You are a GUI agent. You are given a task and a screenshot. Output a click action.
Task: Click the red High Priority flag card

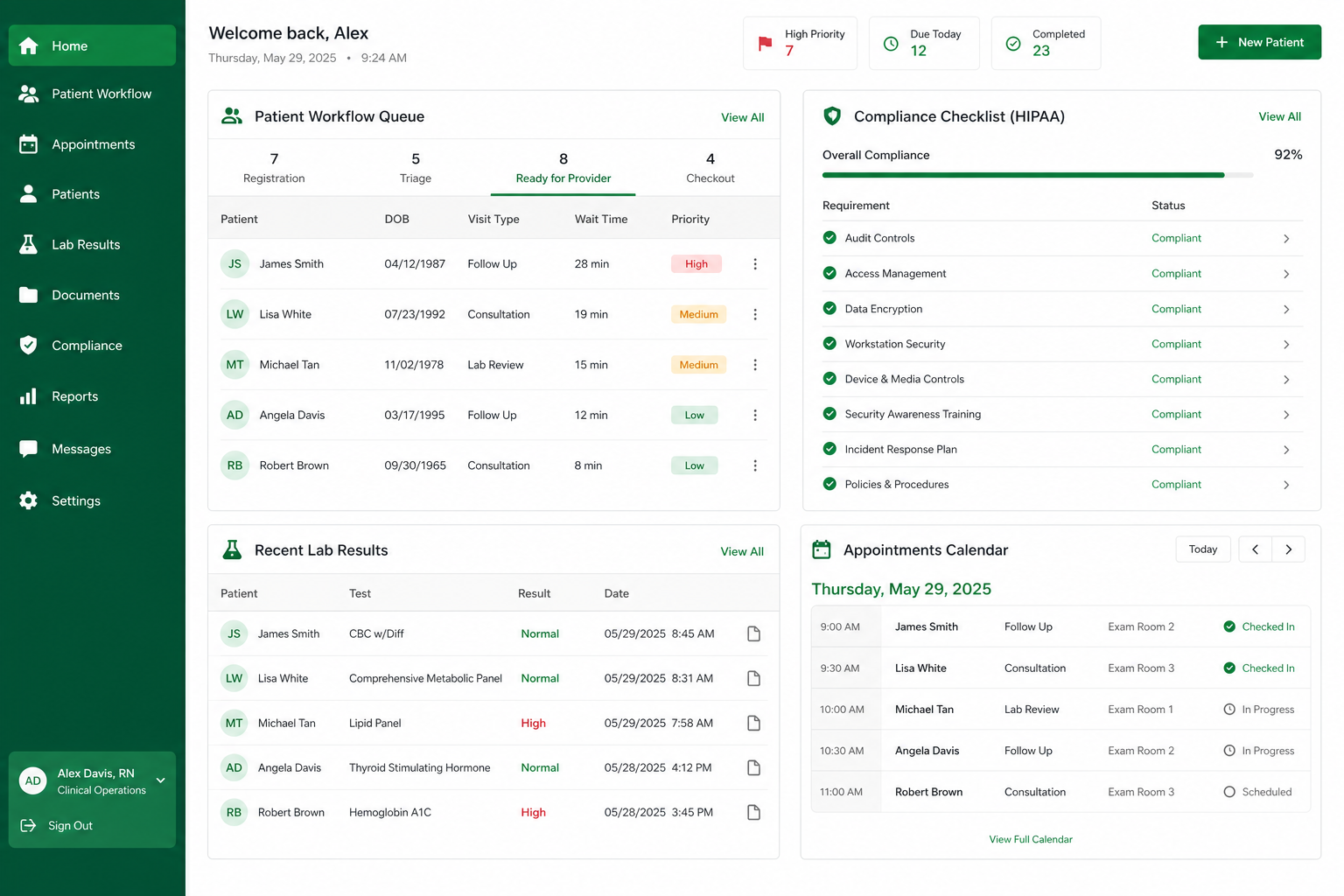pyautogui.click(x=800, y=43)
